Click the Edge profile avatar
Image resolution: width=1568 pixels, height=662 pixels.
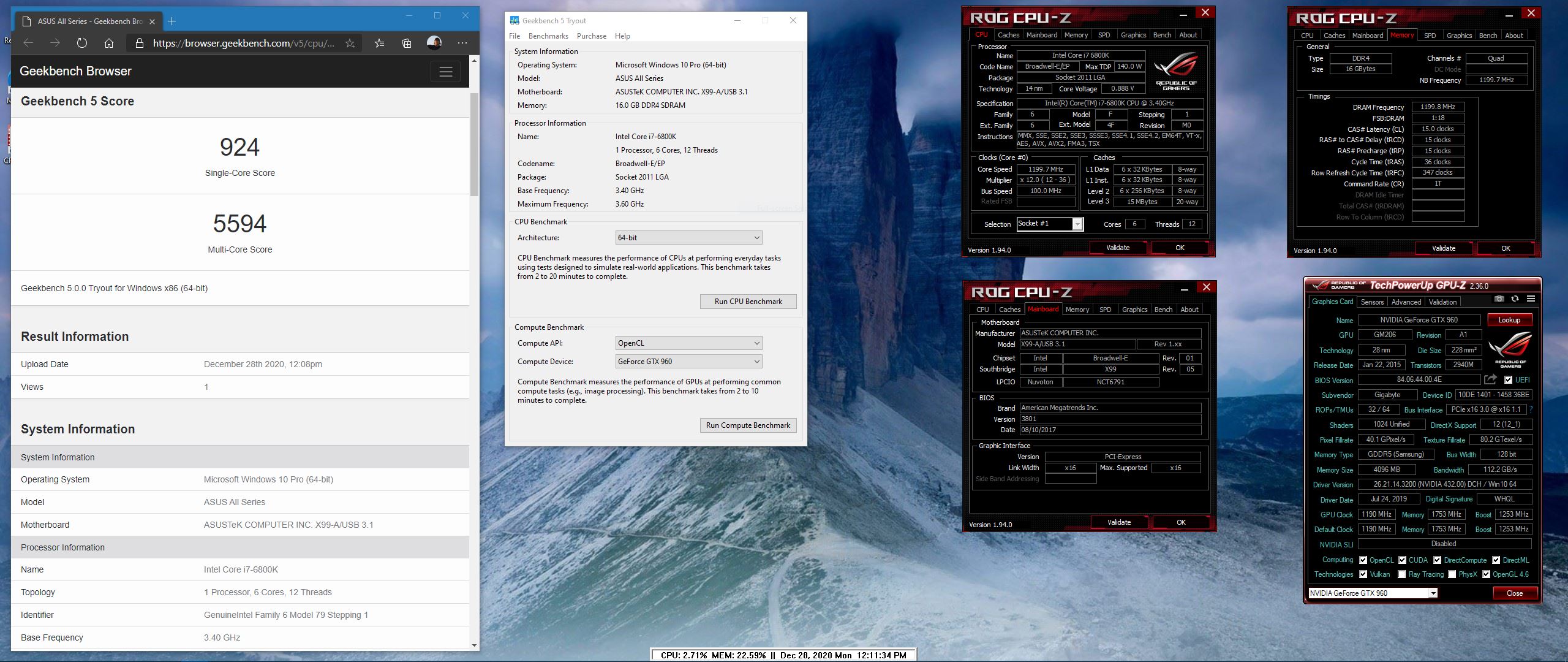pyautogui.click(x=434, y=42)
